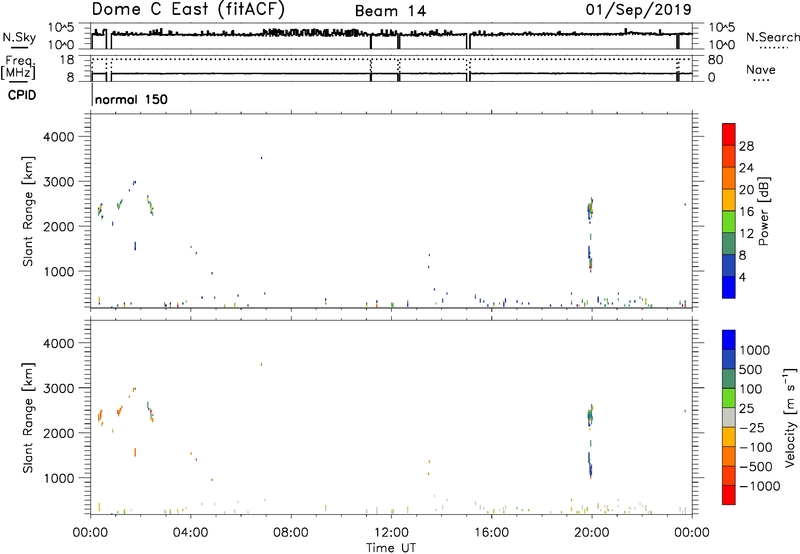Click the 'CPID' label
This screenshot has width=800, height=554.
tap(22, 95)
